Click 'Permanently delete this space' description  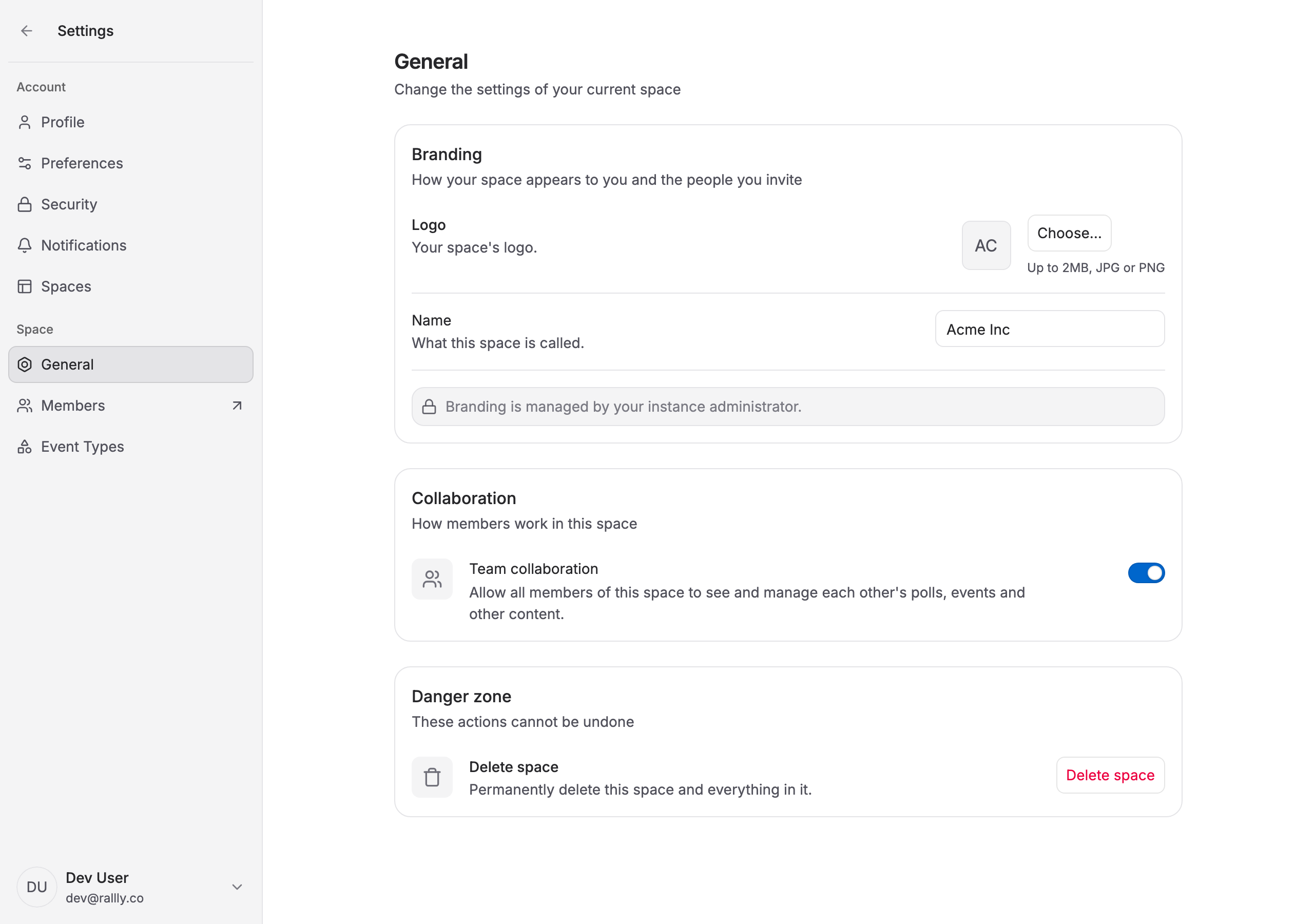coord(641,790)
